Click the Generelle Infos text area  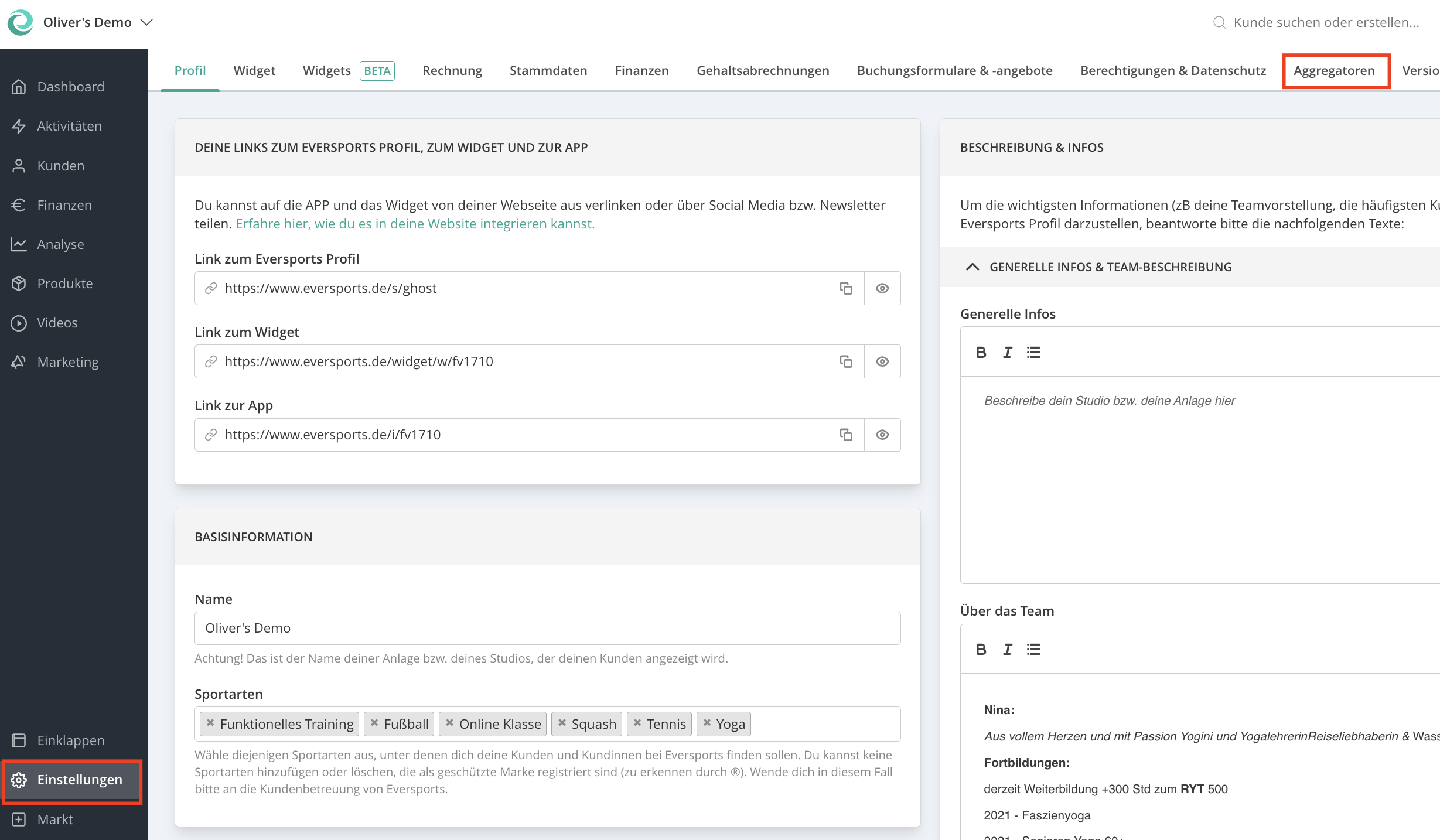tap(1200, 479)
